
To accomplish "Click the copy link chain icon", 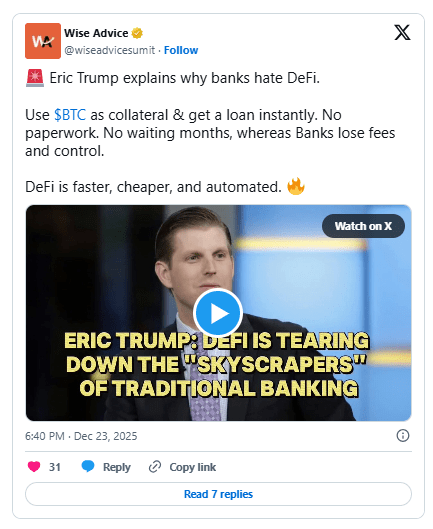I will (155, 467).
